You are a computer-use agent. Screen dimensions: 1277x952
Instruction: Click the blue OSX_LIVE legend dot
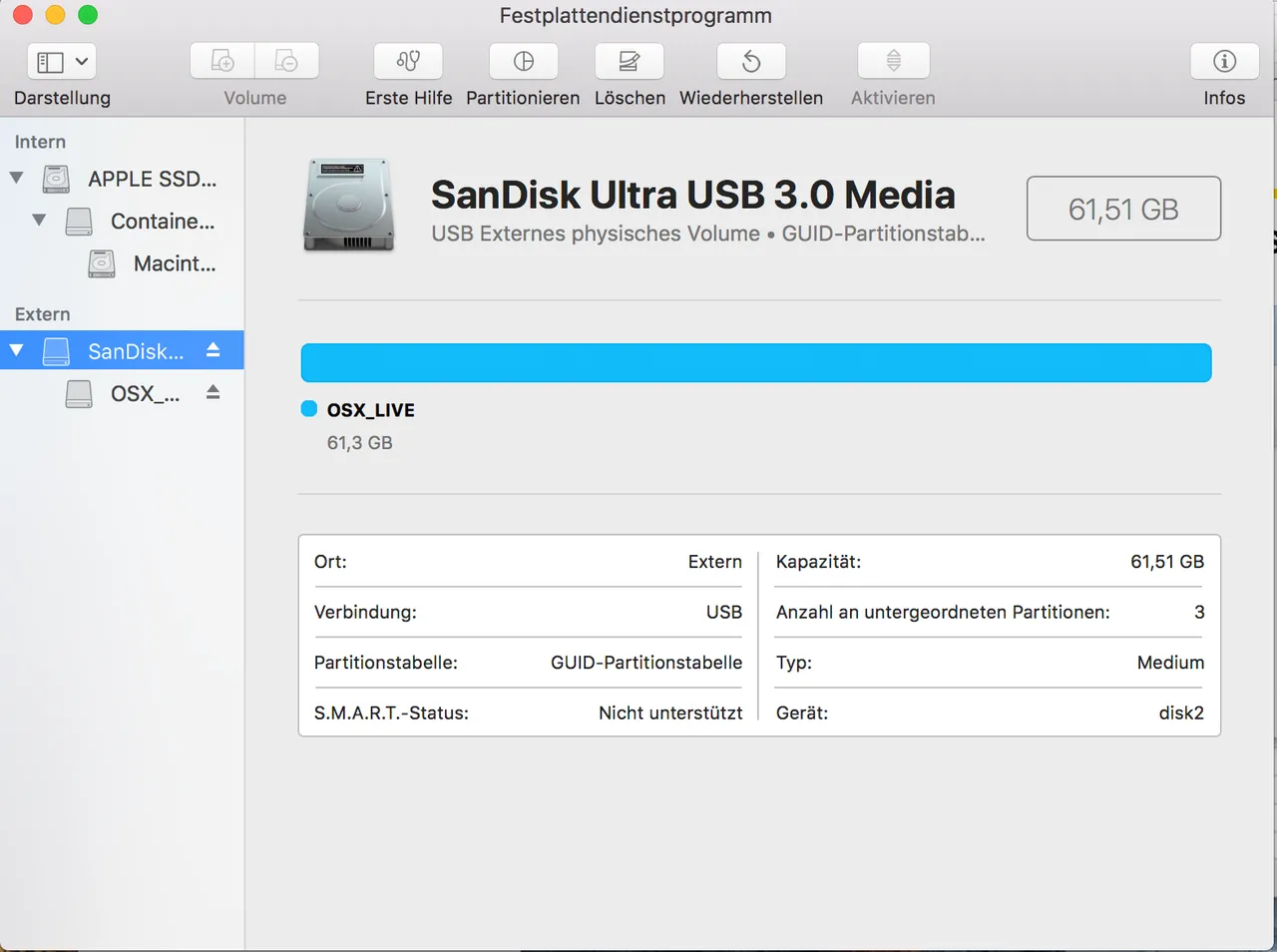(x=309, y=408)
